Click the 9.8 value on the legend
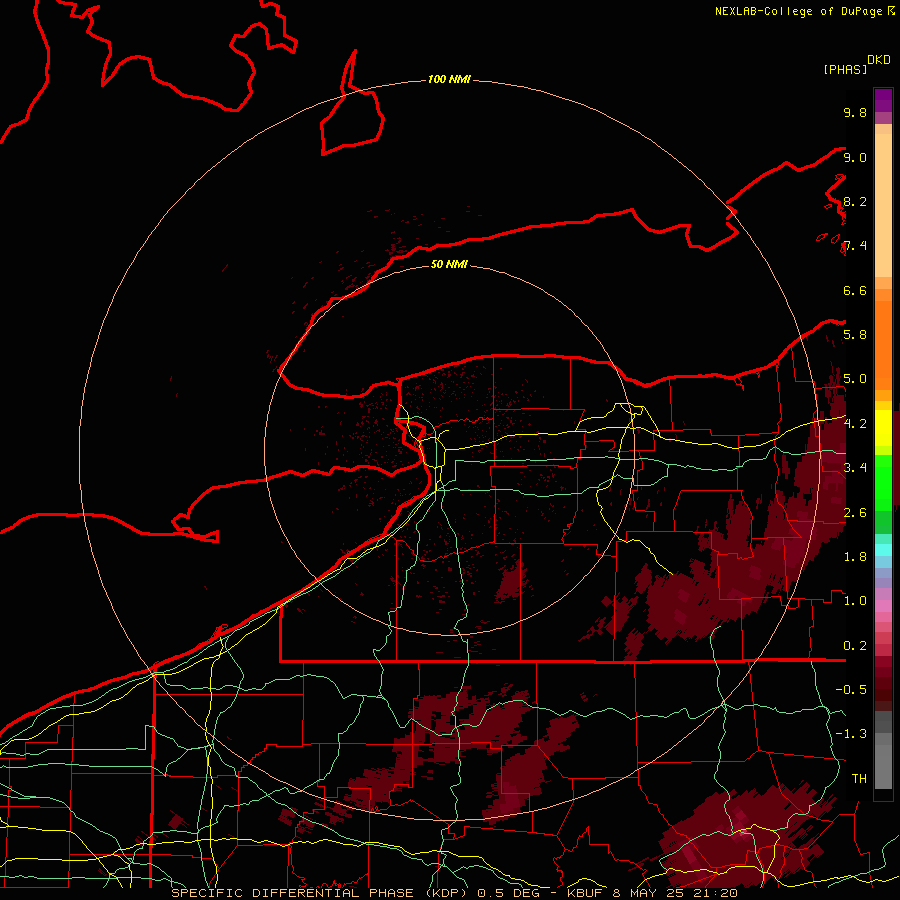 (855, 112)
